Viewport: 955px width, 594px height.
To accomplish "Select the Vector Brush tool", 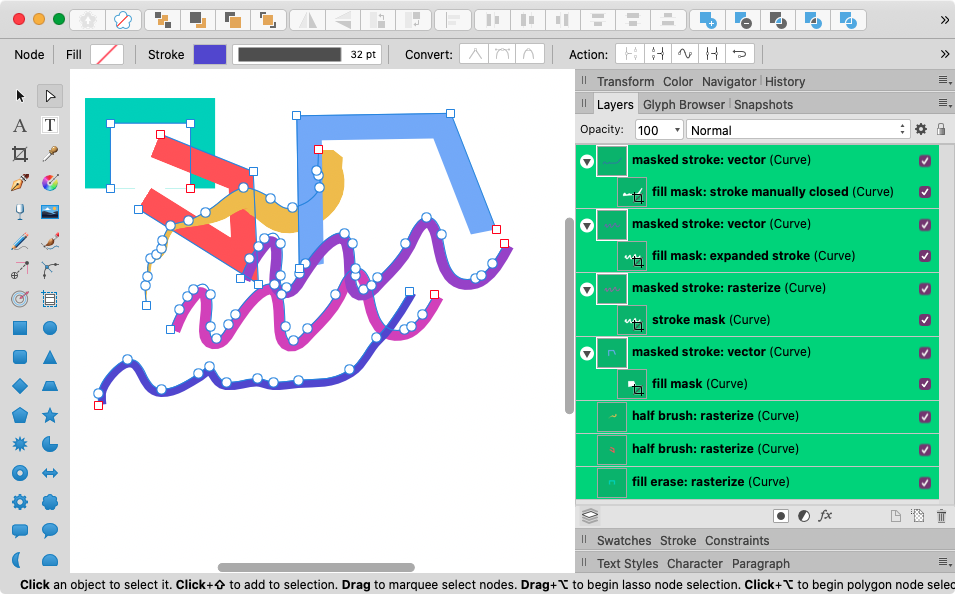I will click(x=48, y=240).
